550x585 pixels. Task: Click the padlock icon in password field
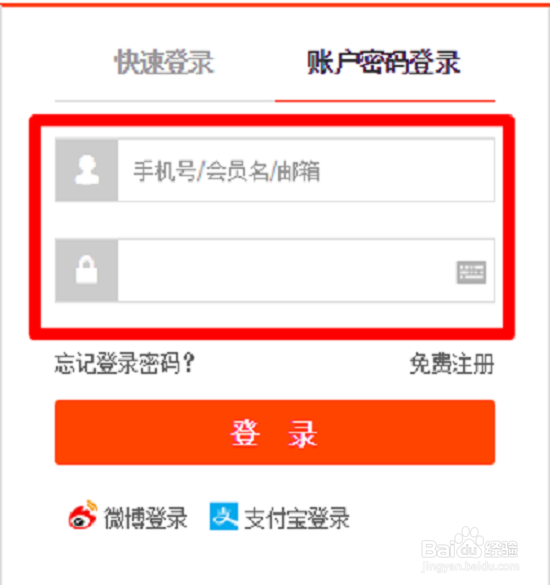tap(87, 270)
